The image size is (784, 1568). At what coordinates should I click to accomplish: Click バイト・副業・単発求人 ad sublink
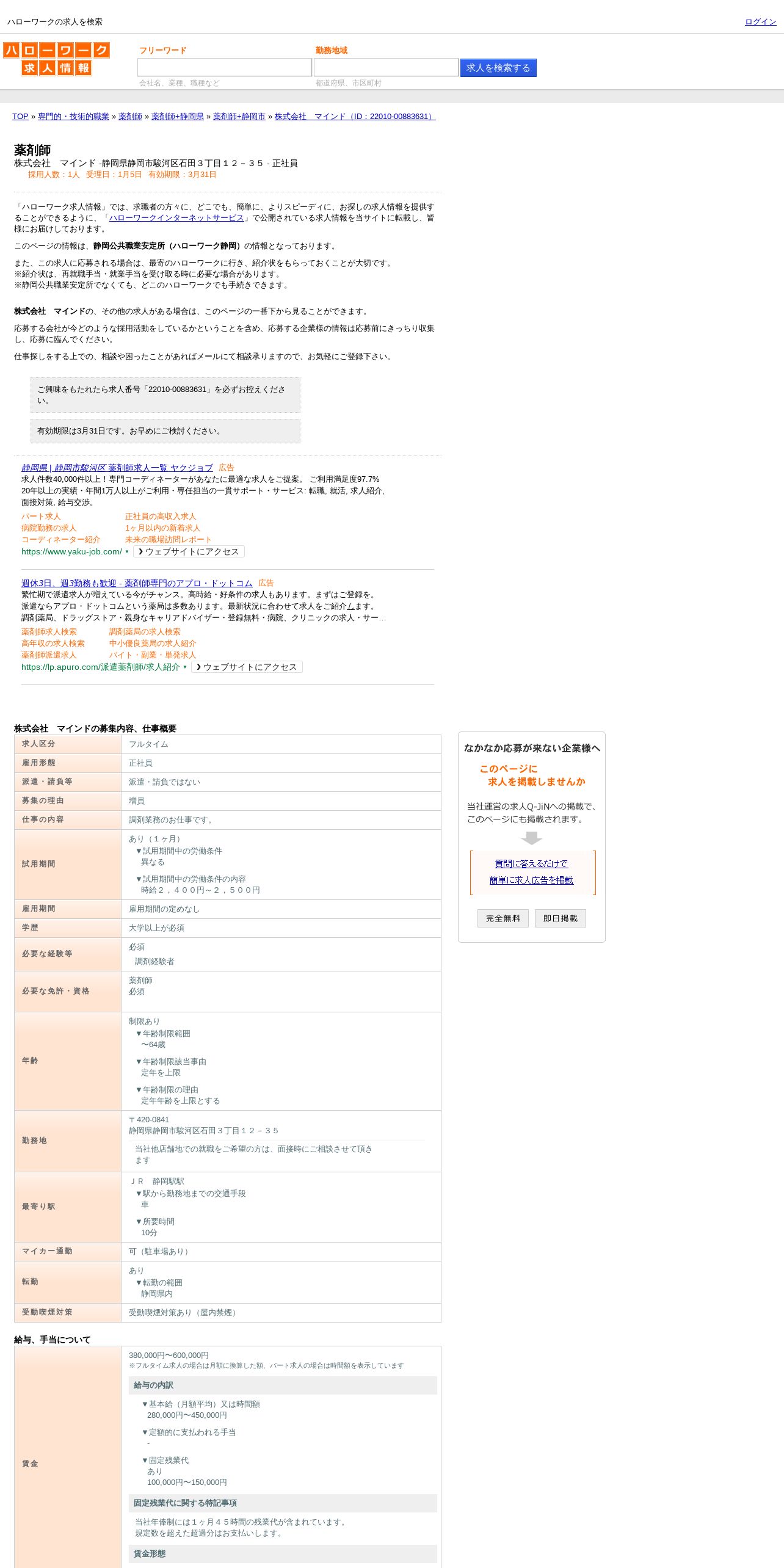click(x=153, y=655)
